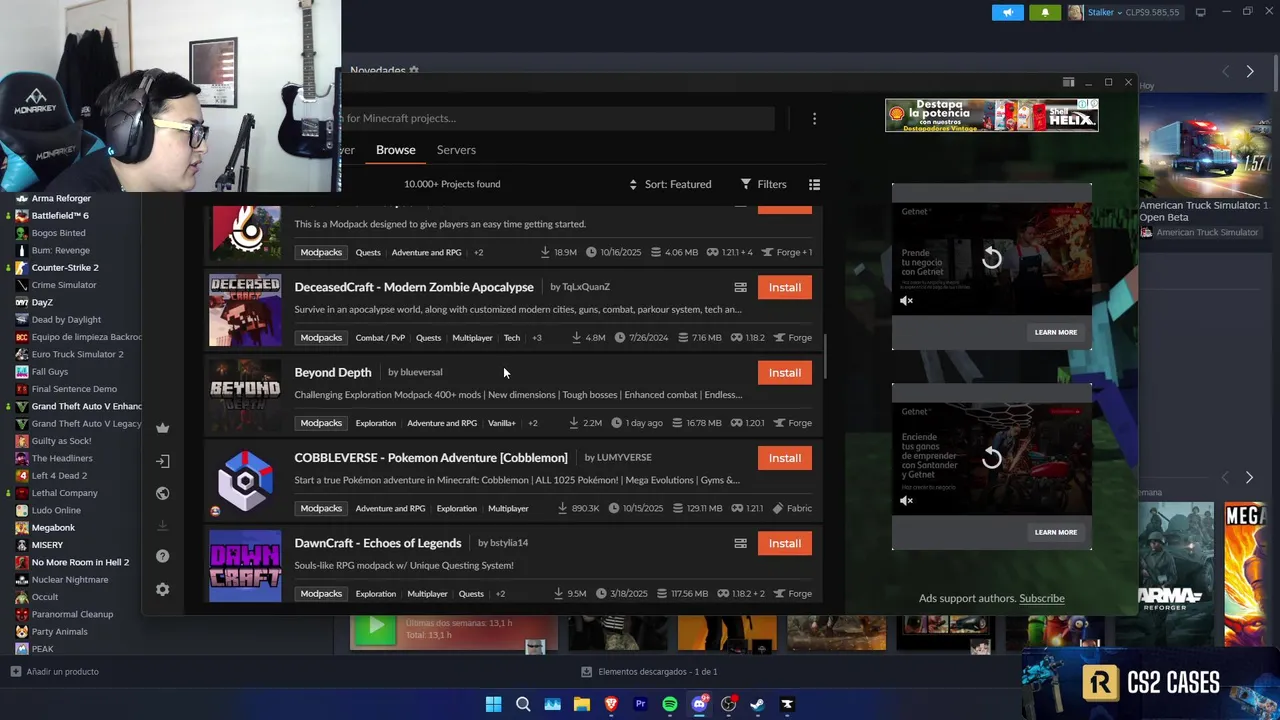
Task: Expand +3 extra tags on DeceasedCraft
Action: 537,338
